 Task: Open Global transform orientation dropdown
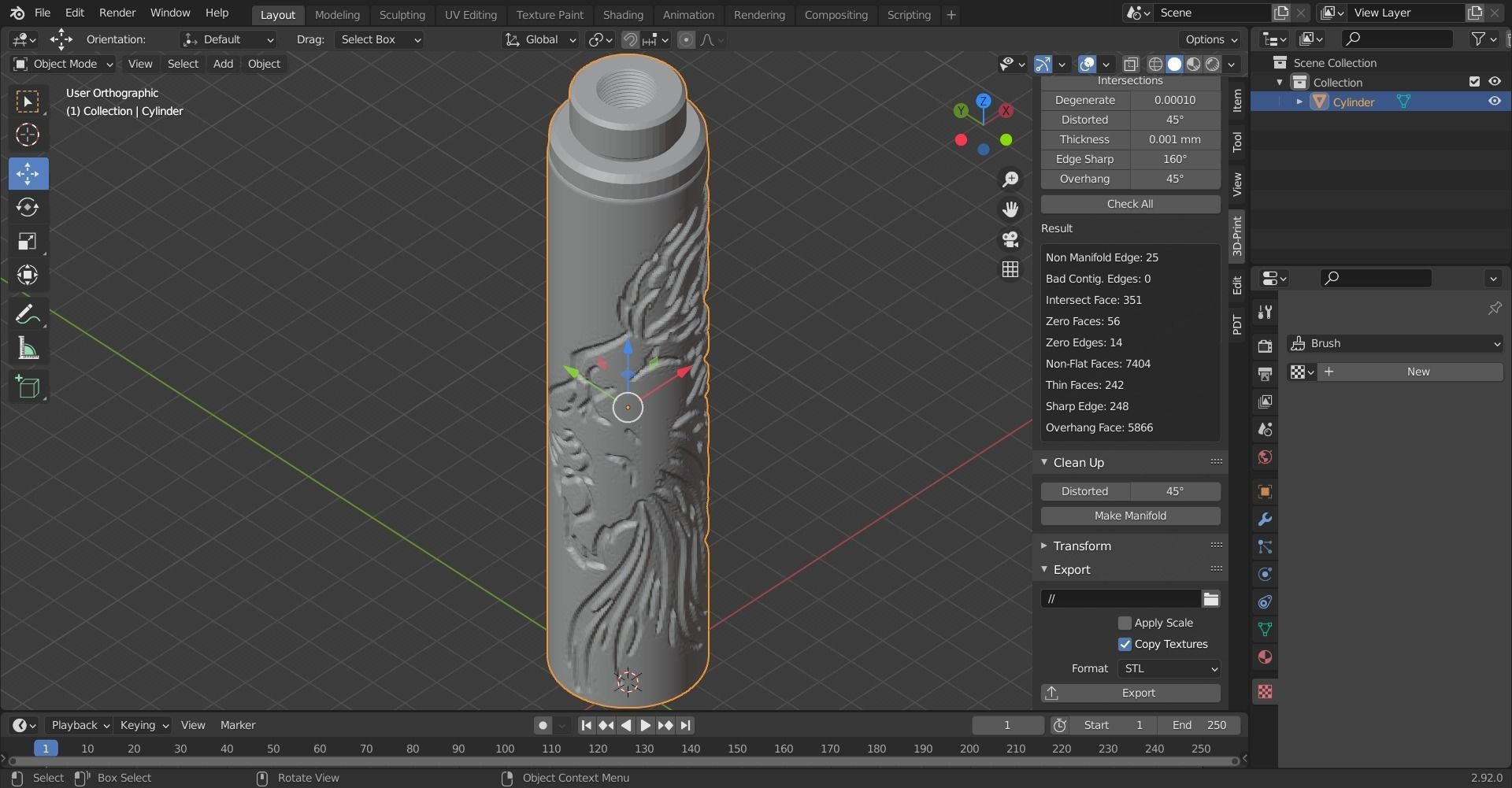click(541, 39)
